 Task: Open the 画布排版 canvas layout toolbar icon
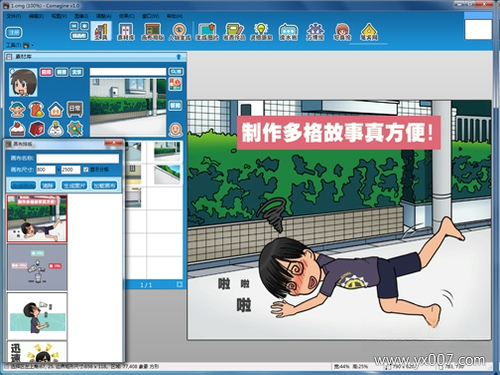click(x=152, y=31)
